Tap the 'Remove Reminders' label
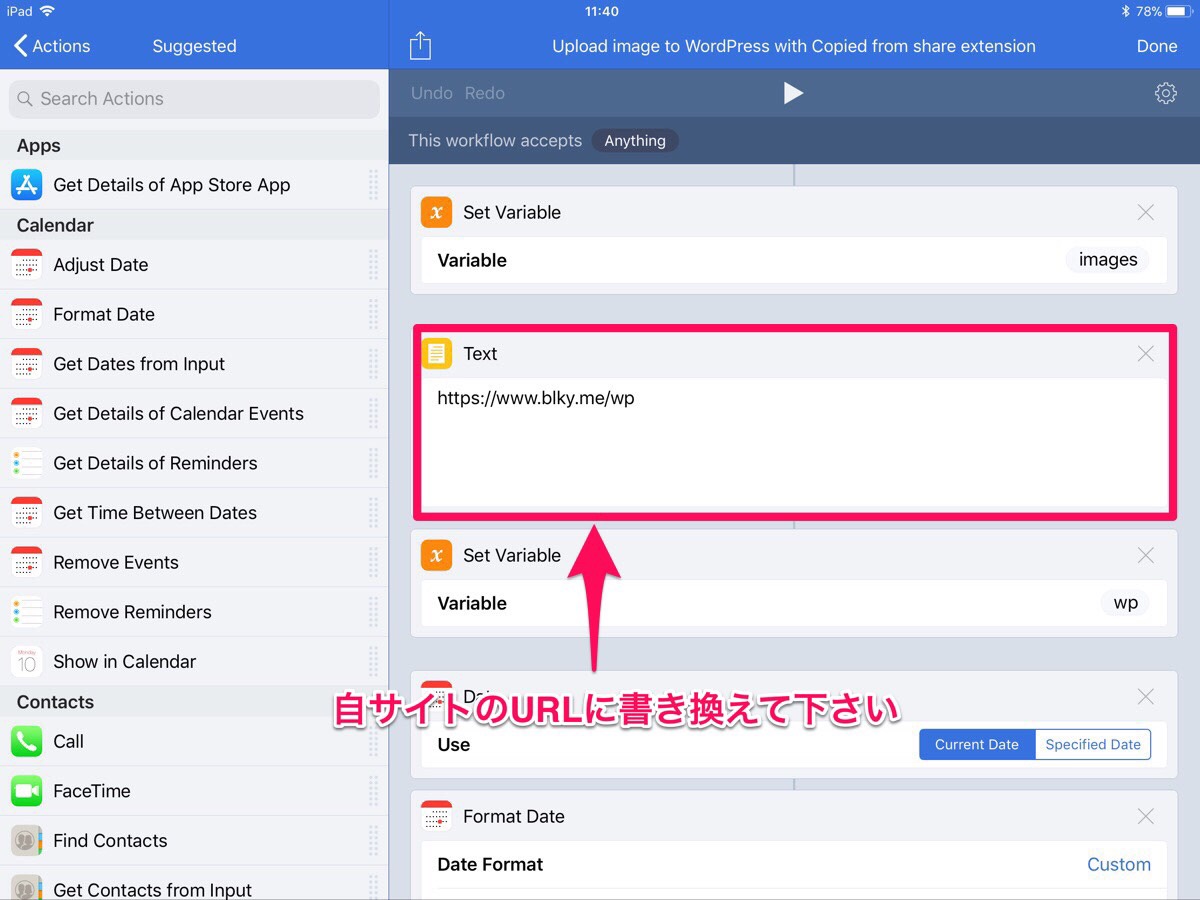 132,612
